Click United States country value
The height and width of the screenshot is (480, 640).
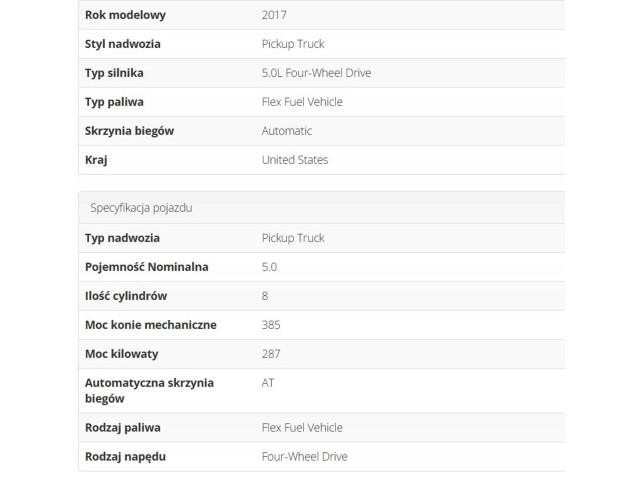pos(294,160)
